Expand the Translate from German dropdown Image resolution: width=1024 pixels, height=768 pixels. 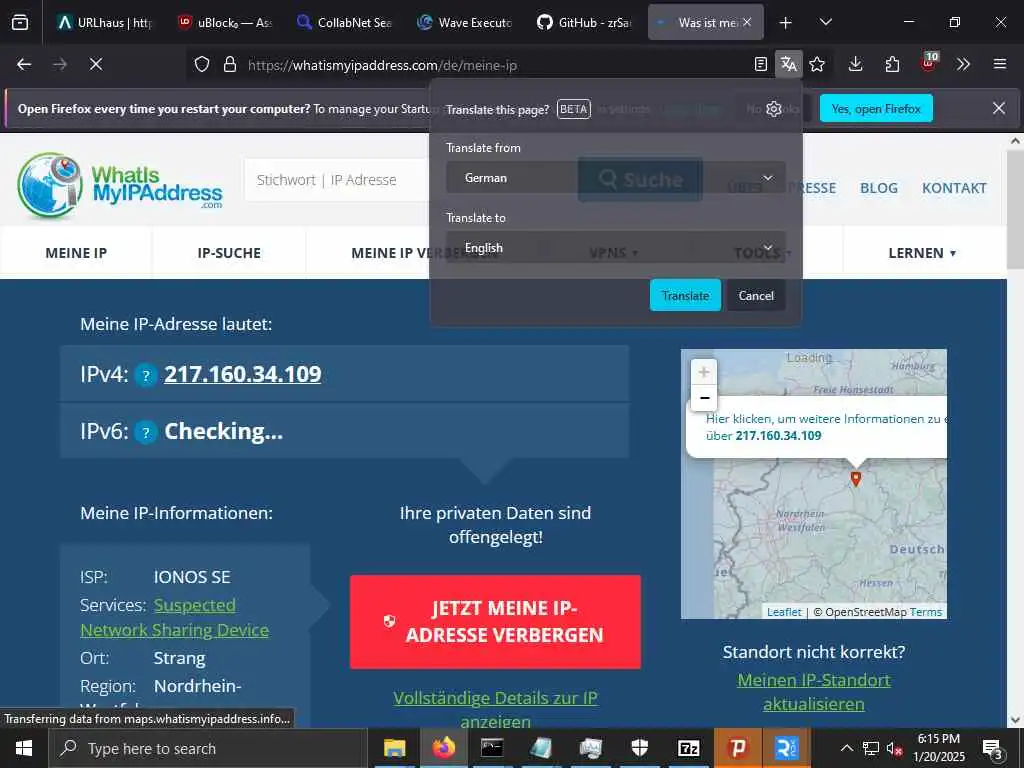click(616, 178)
